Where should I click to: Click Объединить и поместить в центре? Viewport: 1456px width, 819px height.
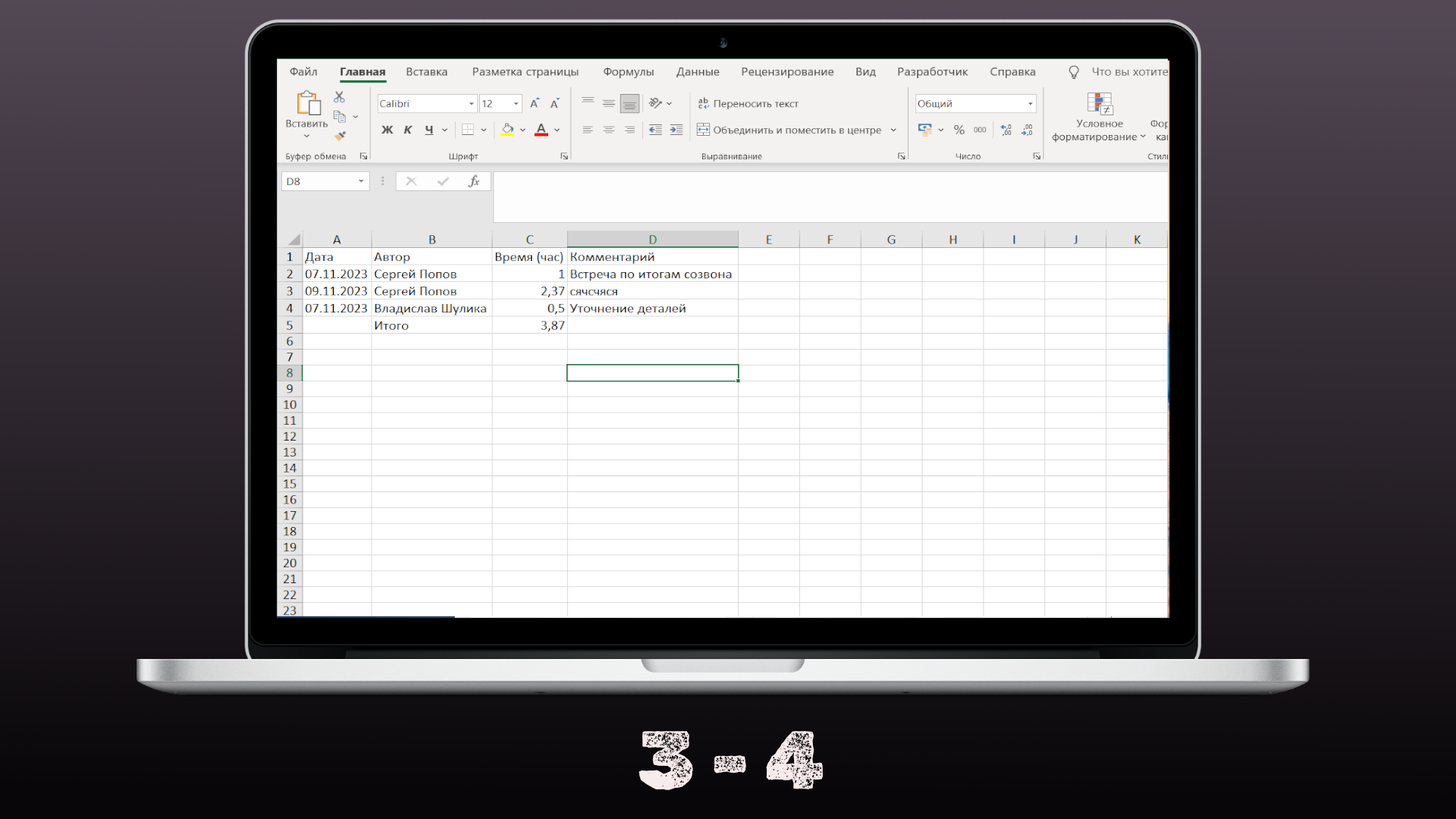coord(789,130)
